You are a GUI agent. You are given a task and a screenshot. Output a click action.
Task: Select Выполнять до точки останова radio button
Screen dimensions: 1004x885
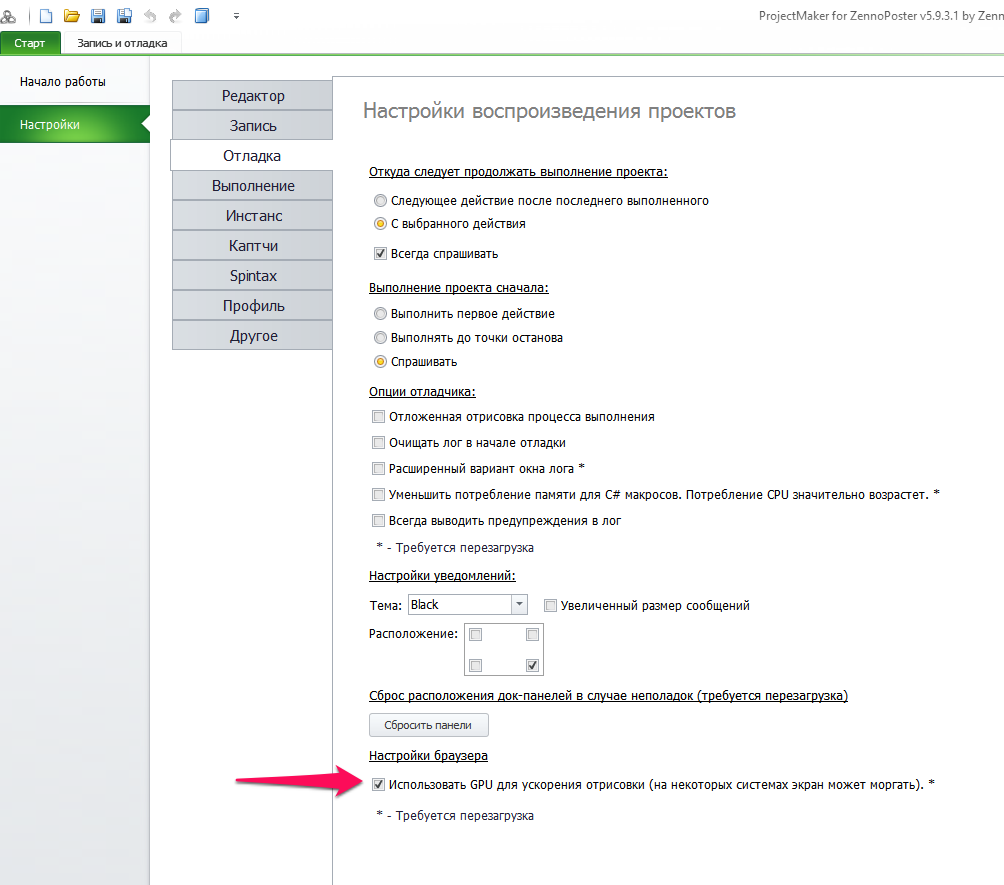pyautogui.click(x=380, y=337)
